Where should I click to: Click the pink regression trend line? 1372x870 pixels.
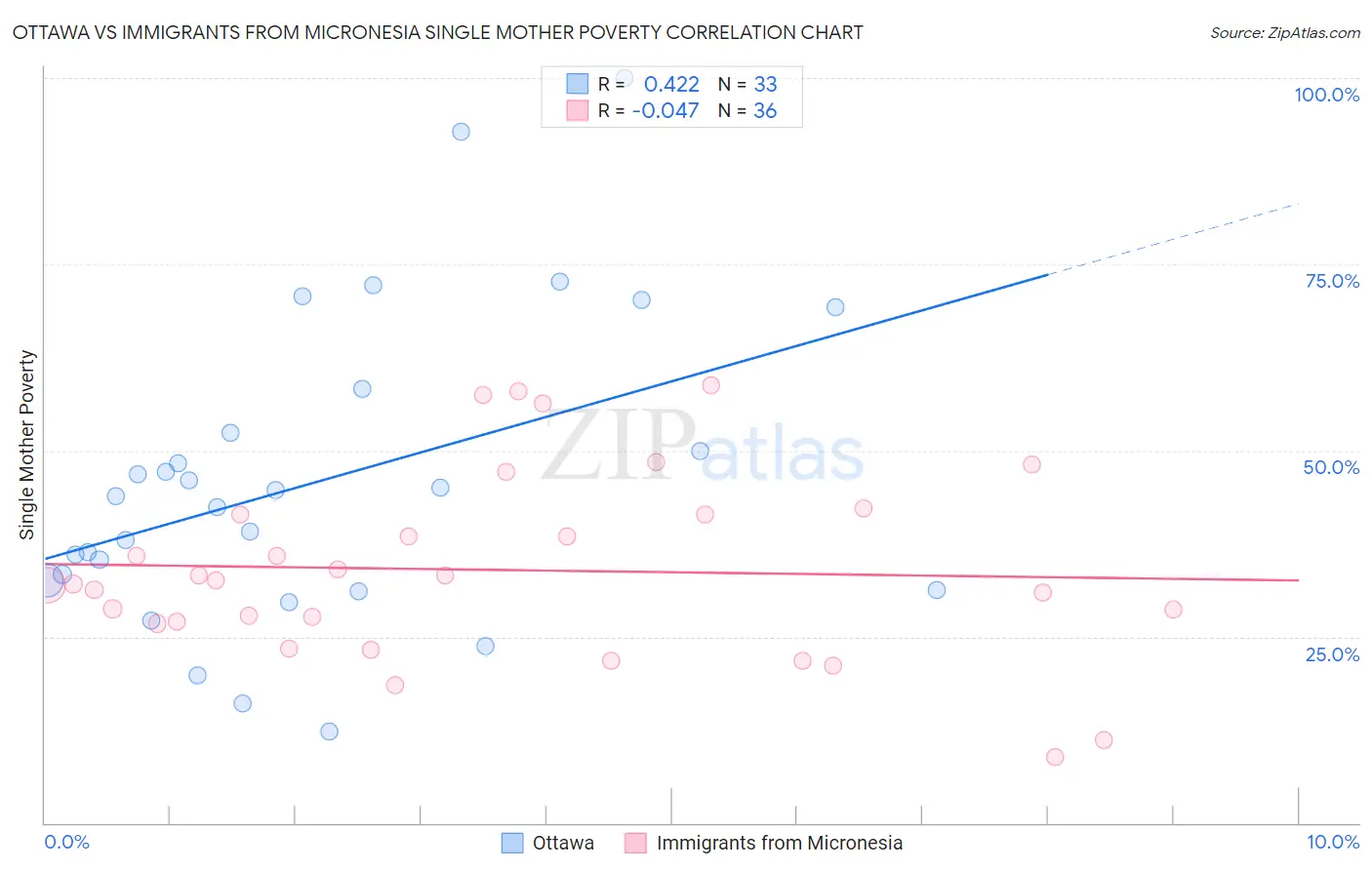[x=671, y=572]
